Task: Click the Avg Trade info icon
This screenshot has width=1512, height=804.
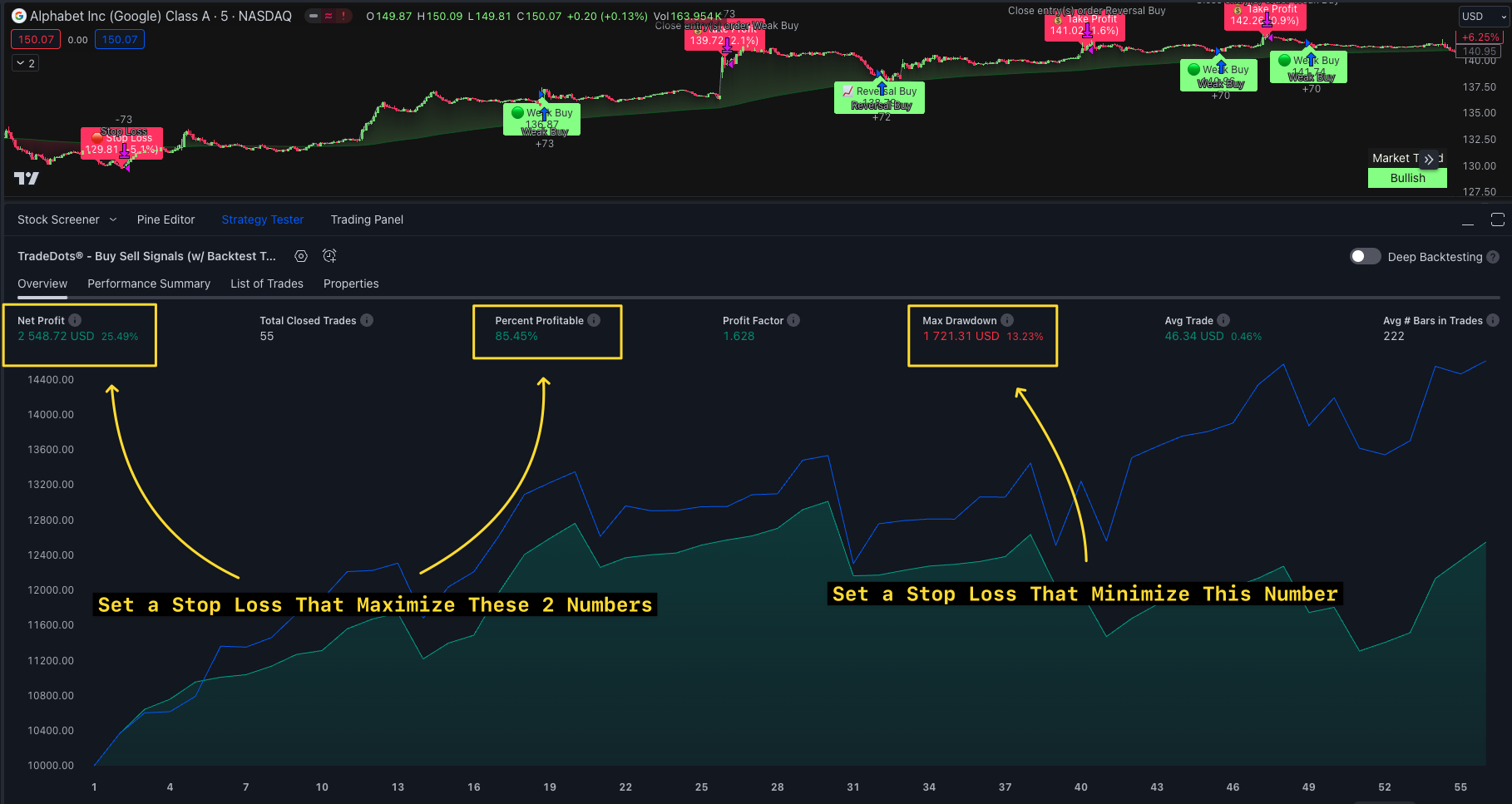Action: click(x=1223, y=320)
